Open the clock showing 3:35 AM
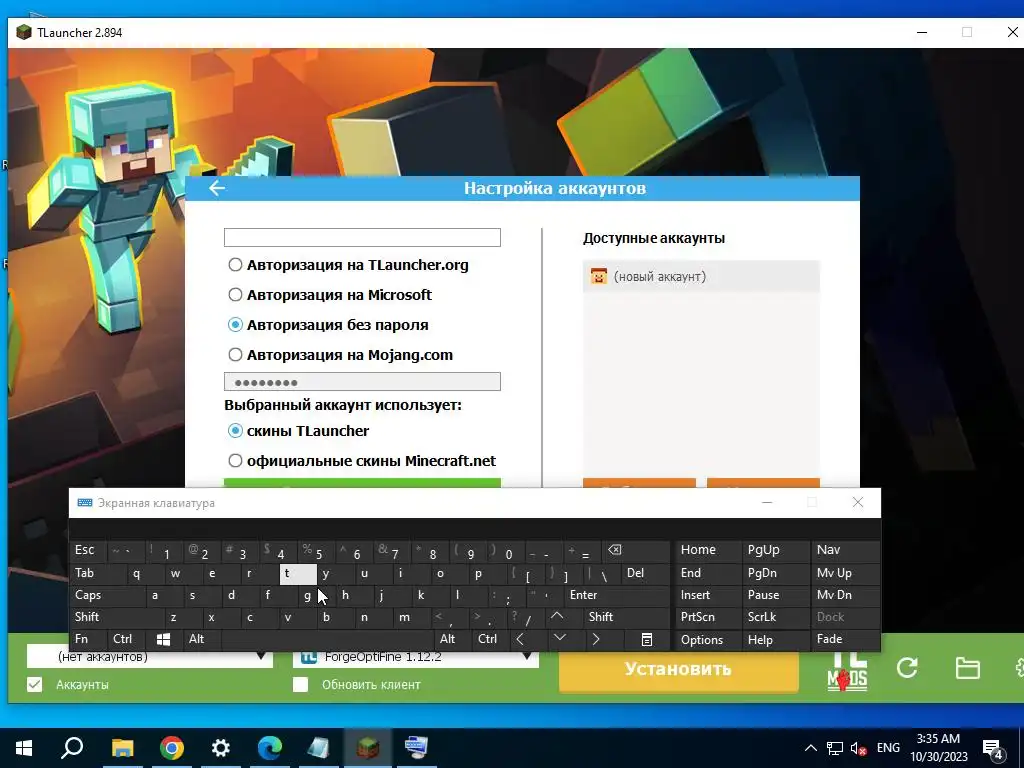1024x768 pixels. click(938, 748)
